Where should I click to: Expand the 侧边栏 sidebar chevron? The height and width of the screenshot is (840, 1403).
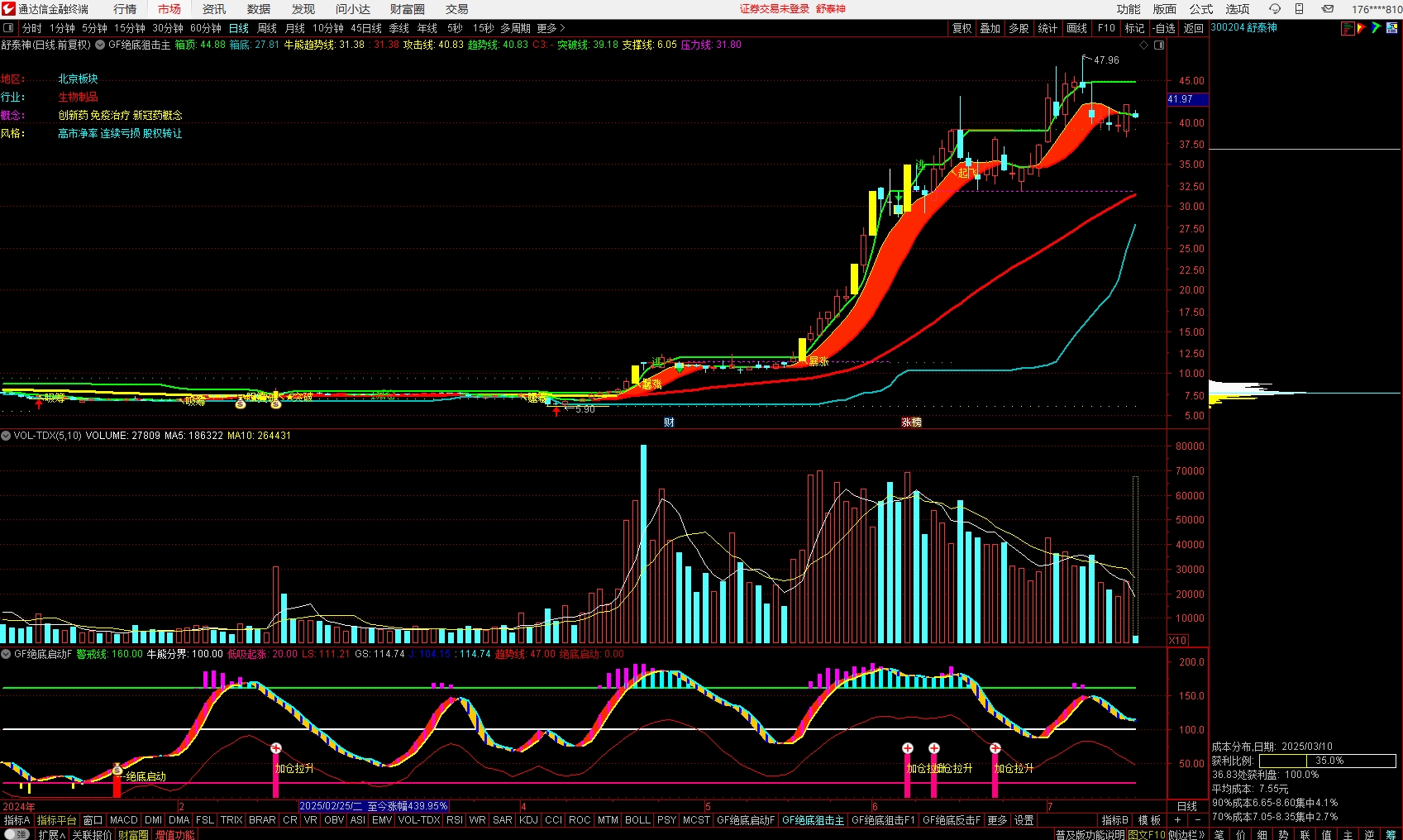pos(1186,834)
